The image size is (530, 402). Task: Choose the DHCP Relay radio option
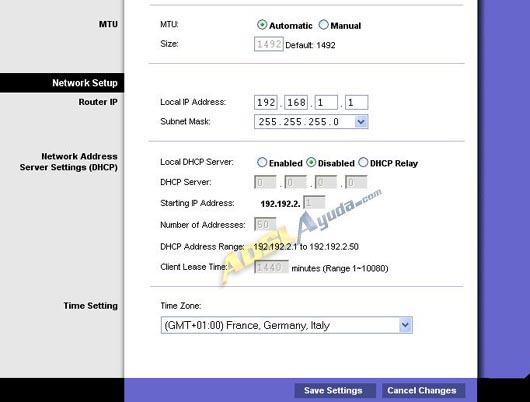click(363, 163)
